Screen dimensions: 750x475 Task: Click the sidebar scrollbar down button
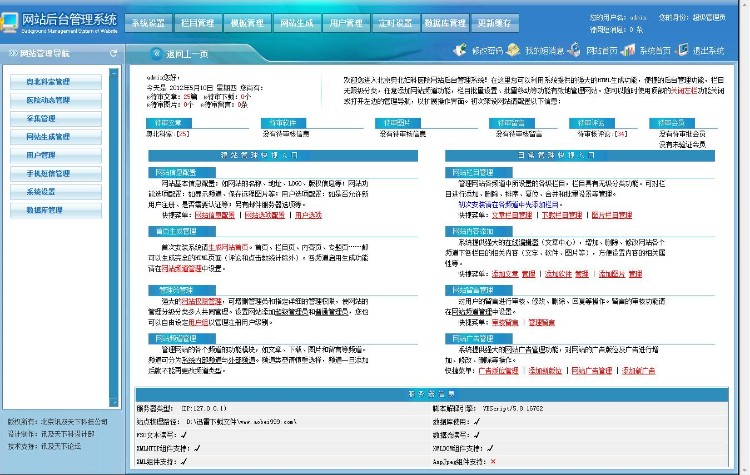click(114, 402)
